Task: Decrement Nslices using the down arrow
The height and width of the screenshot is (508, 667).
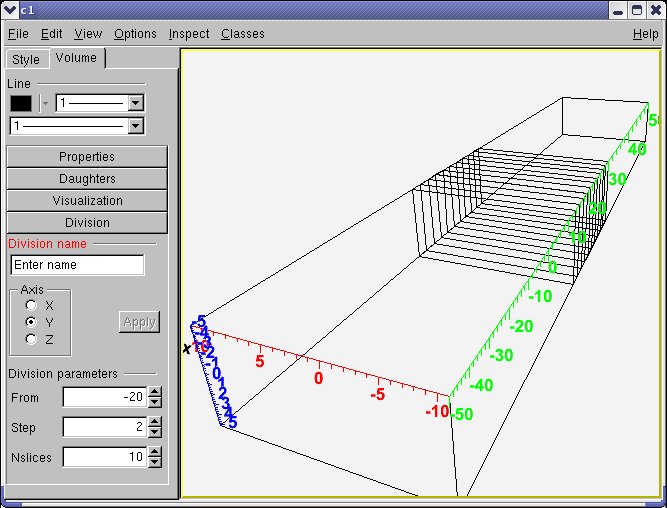Action: 154,462
